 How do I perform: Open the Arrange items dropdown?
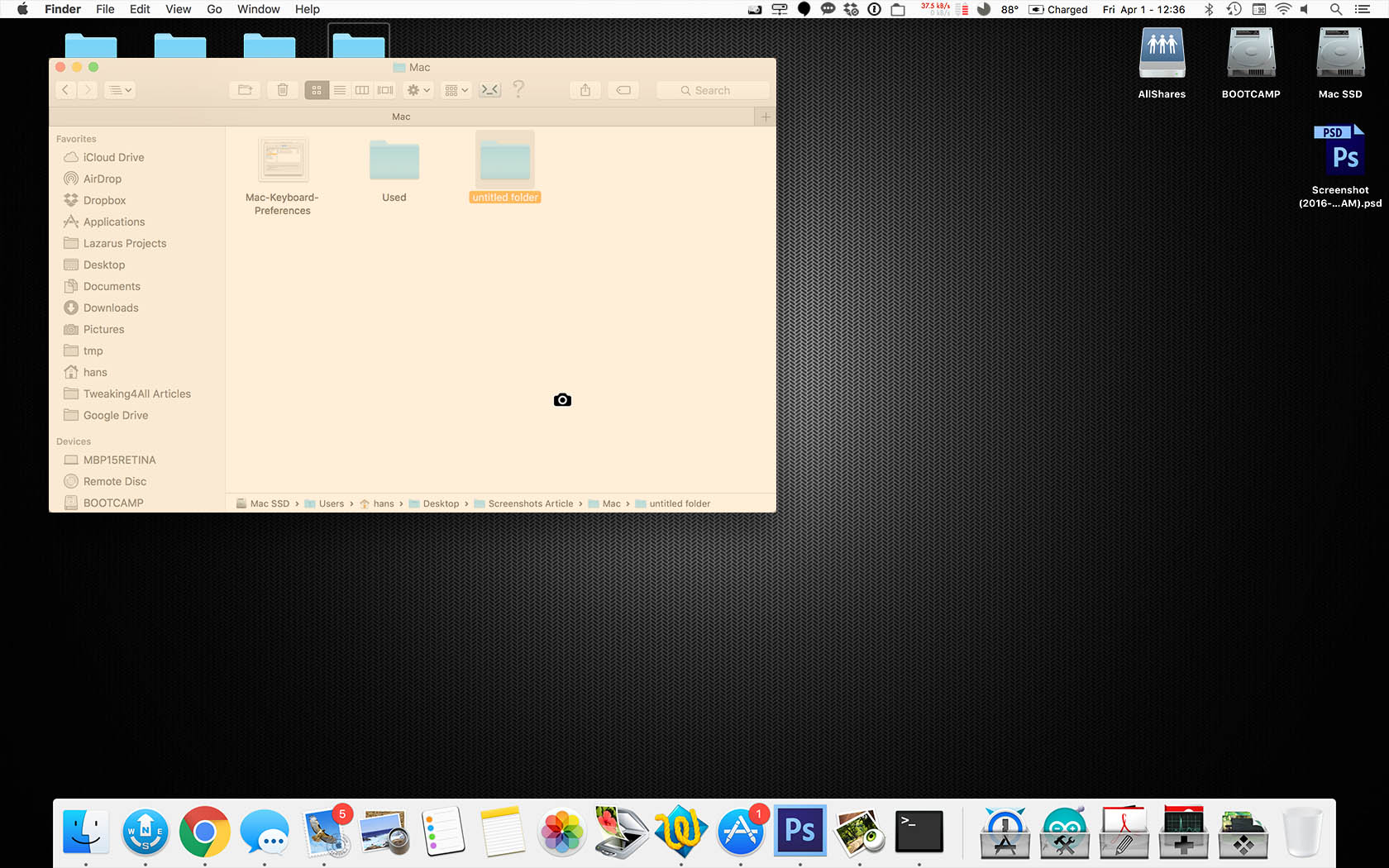point(456,90)
